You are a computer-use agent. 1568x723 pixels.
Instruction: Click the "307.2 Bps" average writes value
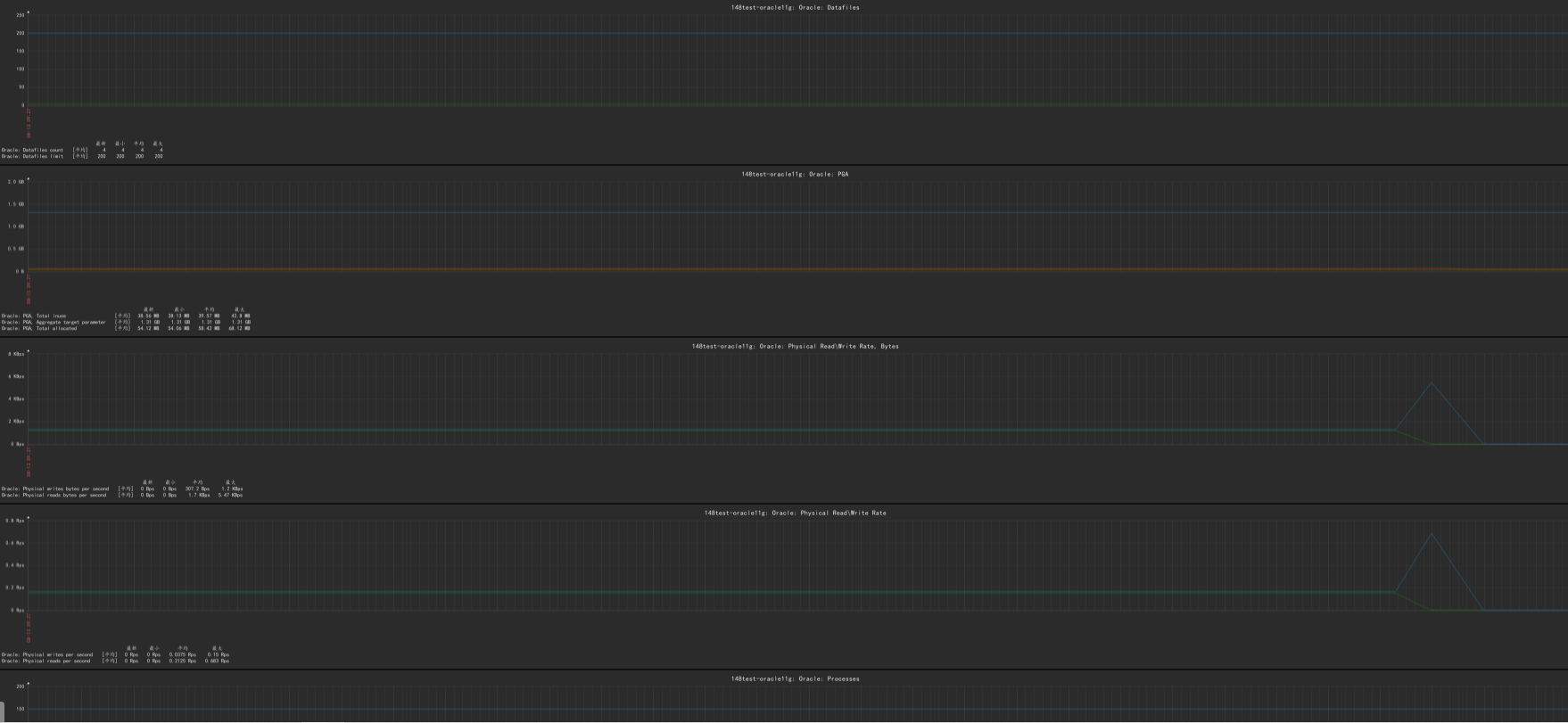197,489
